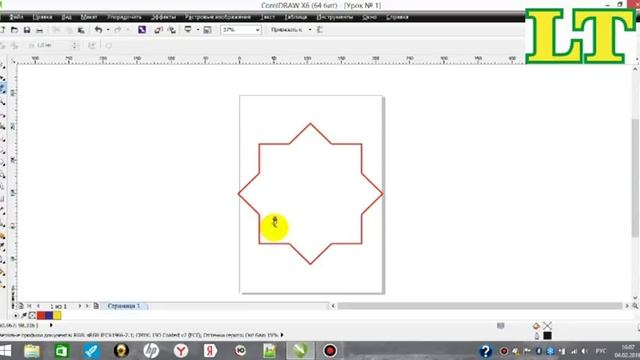Viewport: 640px width, 360px height.
Task: Click the no-color swatch in document palette
Action: click(32, 315)
